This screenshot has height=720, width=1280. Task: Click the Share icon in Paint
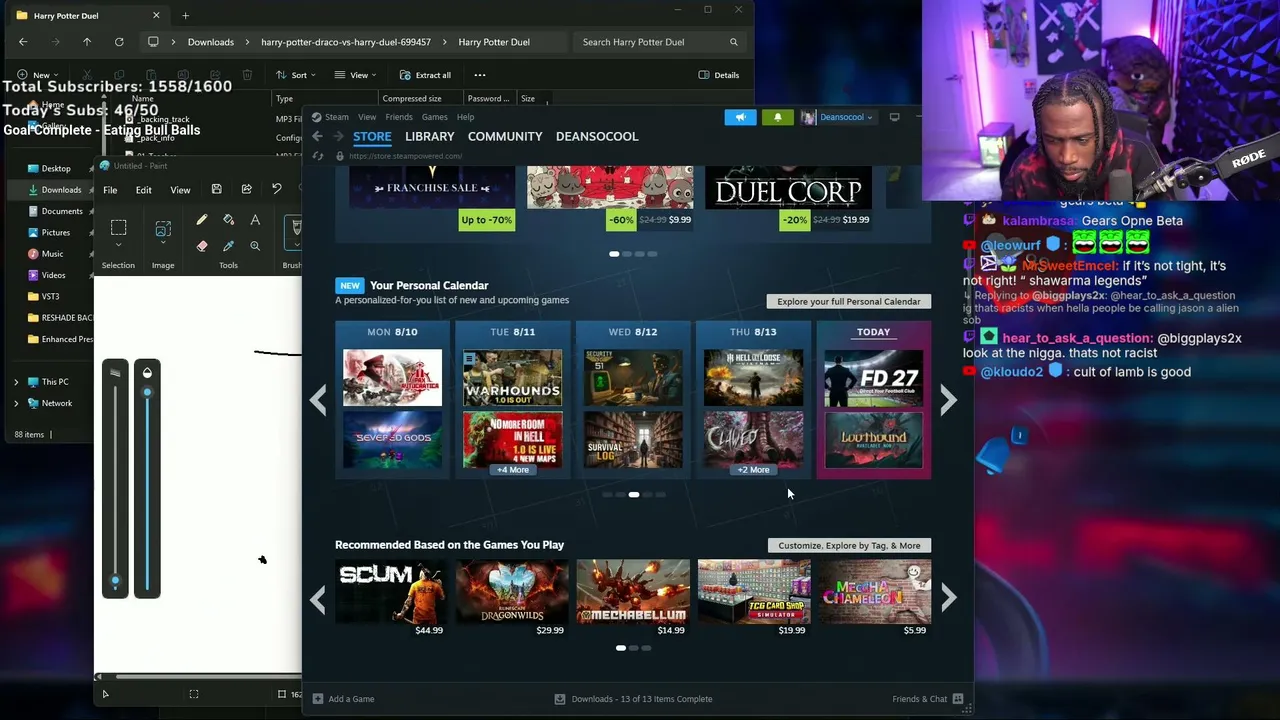(246, 189)
